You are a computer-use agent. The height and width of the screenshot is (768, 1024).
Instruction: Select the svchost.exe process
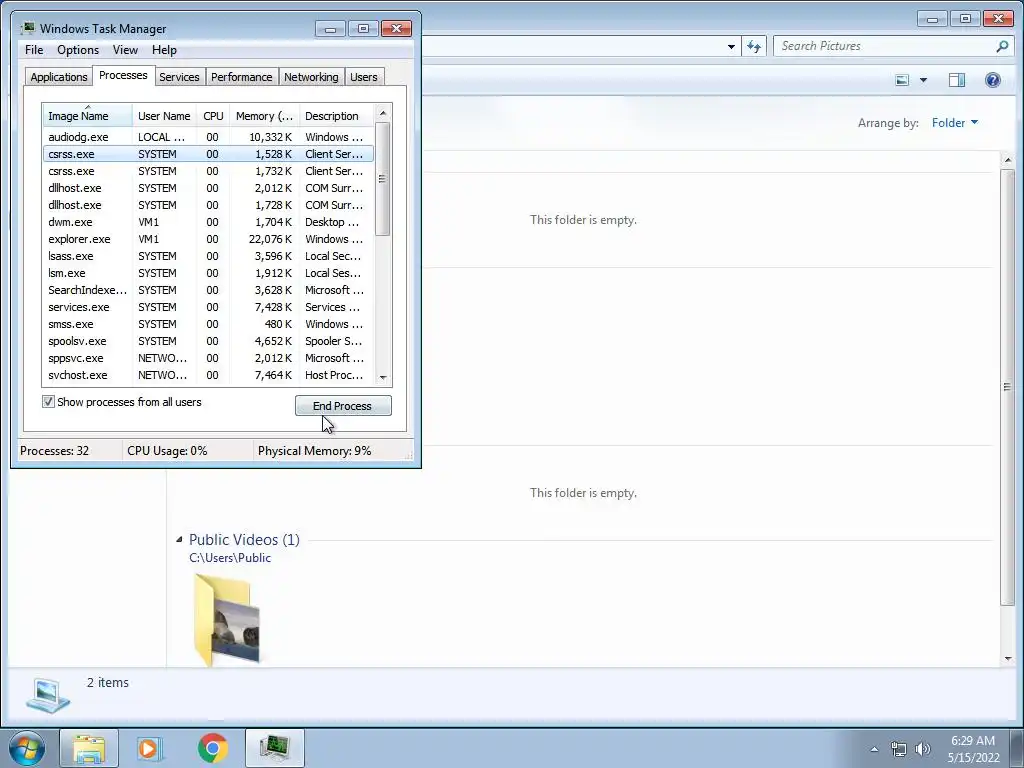(x=208, y=375)
